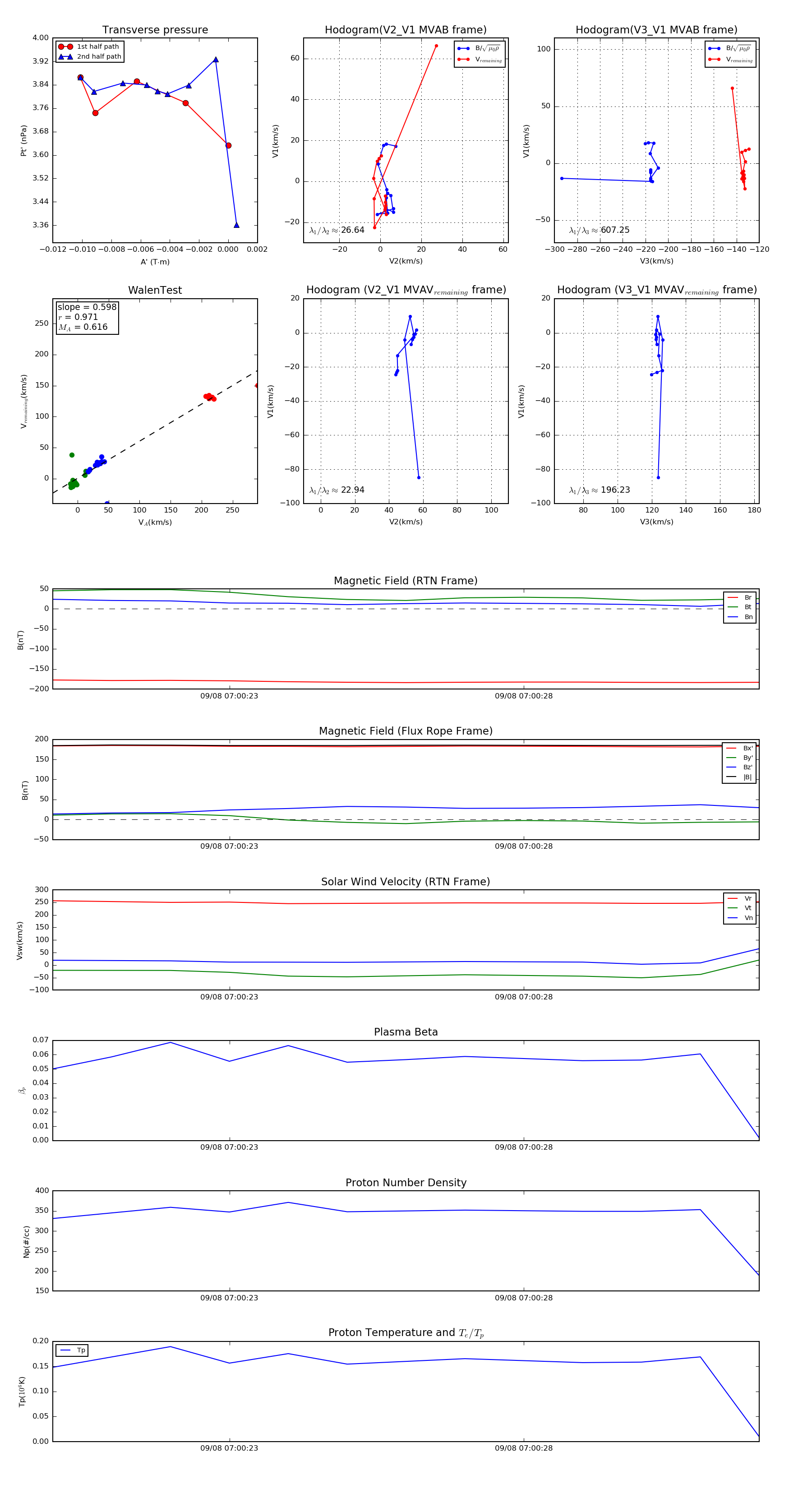Screen dimensions: 812x1489
Task: Select the Vr legend entry
Action: click(740, 898)
